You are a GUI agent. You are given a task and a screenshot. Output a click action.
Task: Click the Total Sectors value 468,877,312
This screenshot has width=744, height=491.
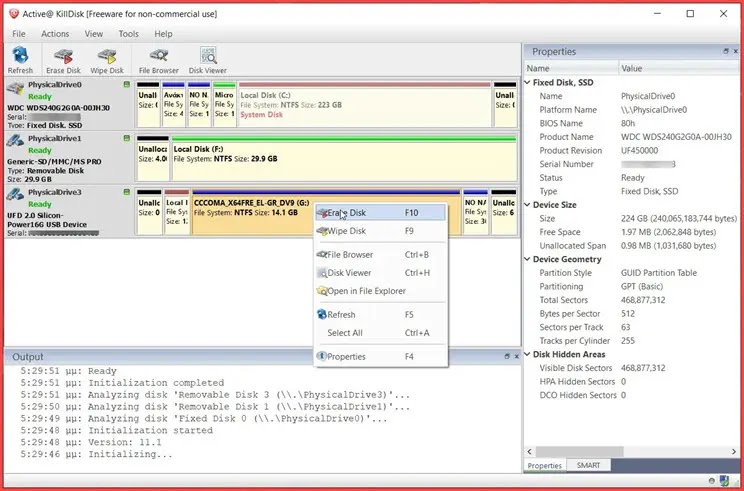pyautogui.click(x=643, y=300)
